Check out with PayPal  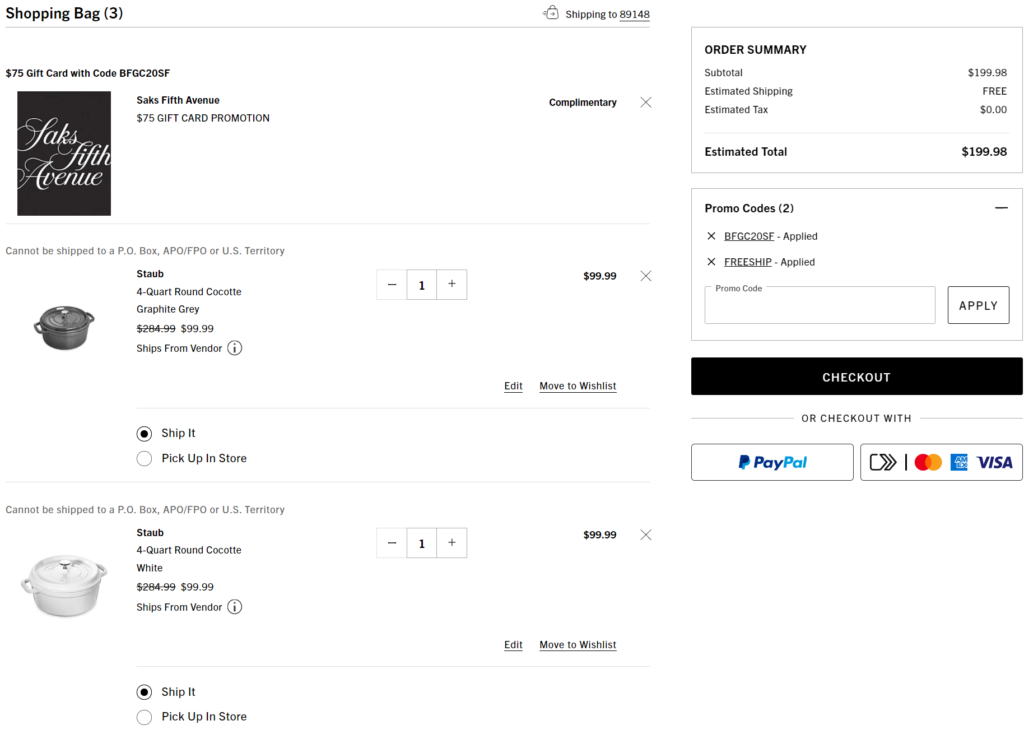tap(772, 462)
